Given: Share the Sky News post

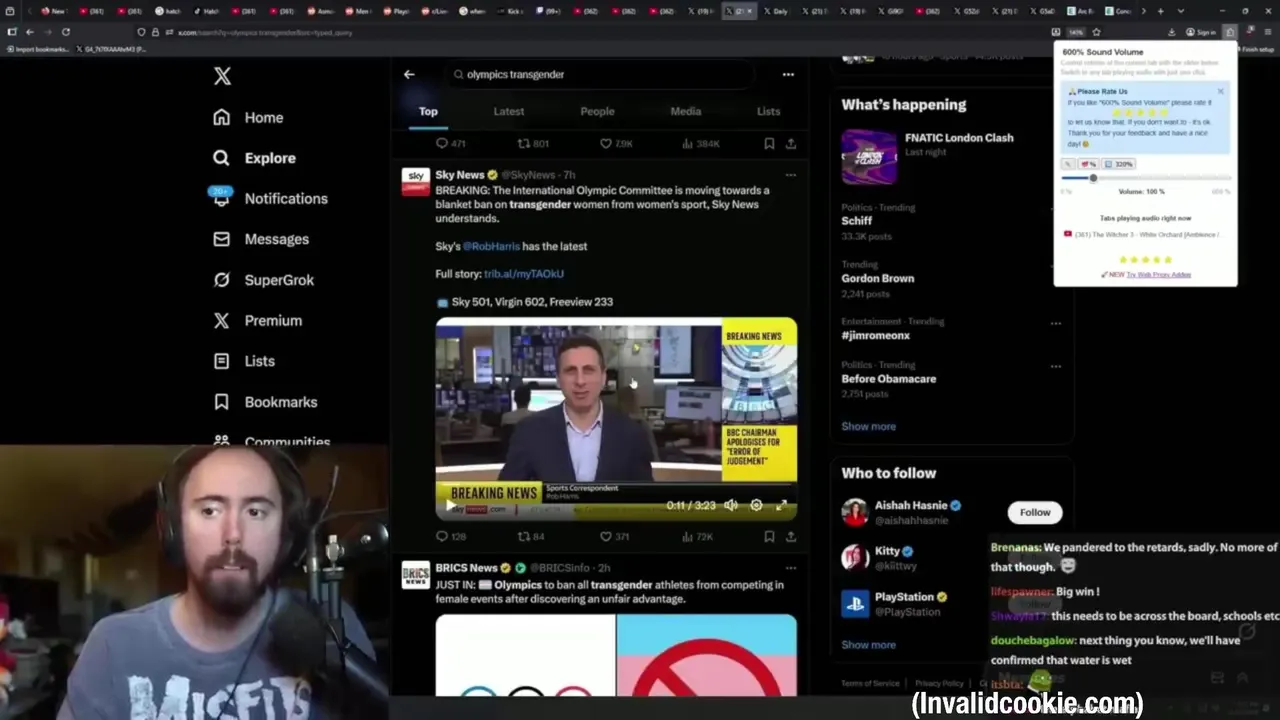Looking at the screenshot, I should click(790, 537).
